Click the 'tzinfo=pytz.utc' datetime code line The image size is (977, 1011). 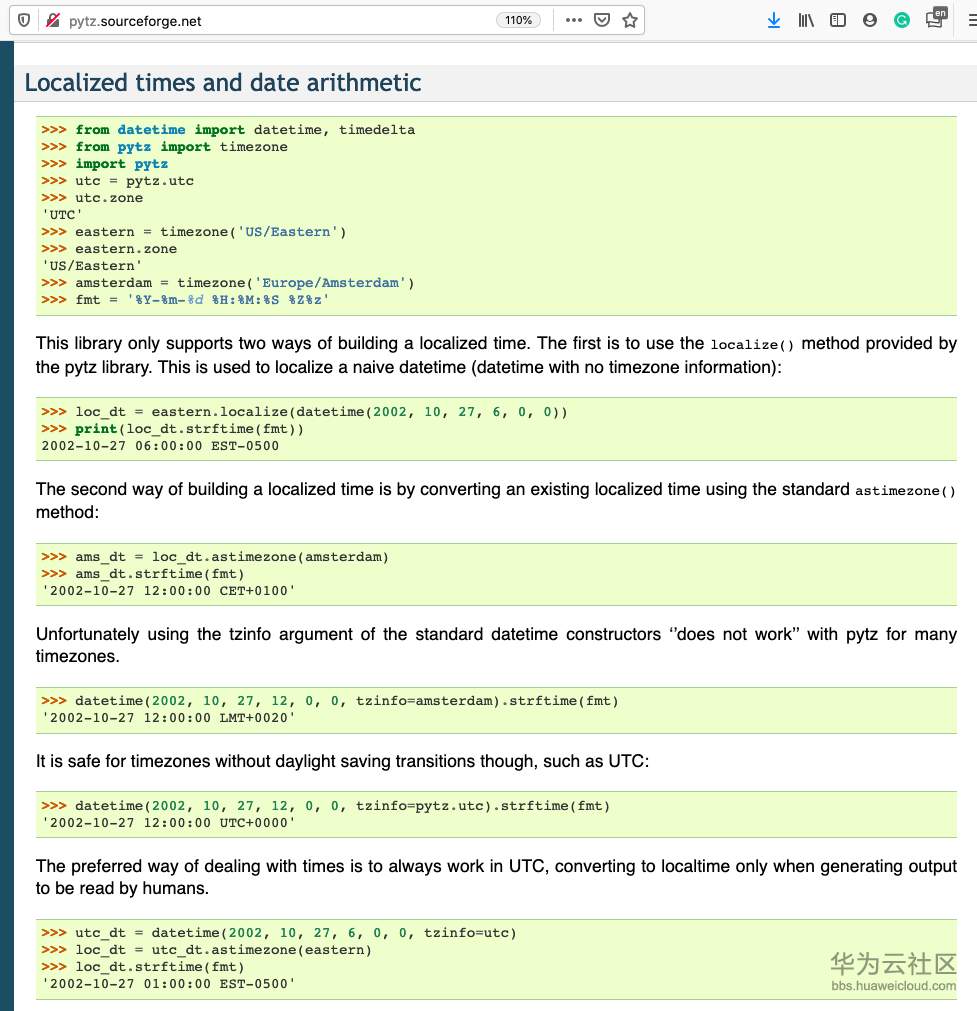[326, 806]
